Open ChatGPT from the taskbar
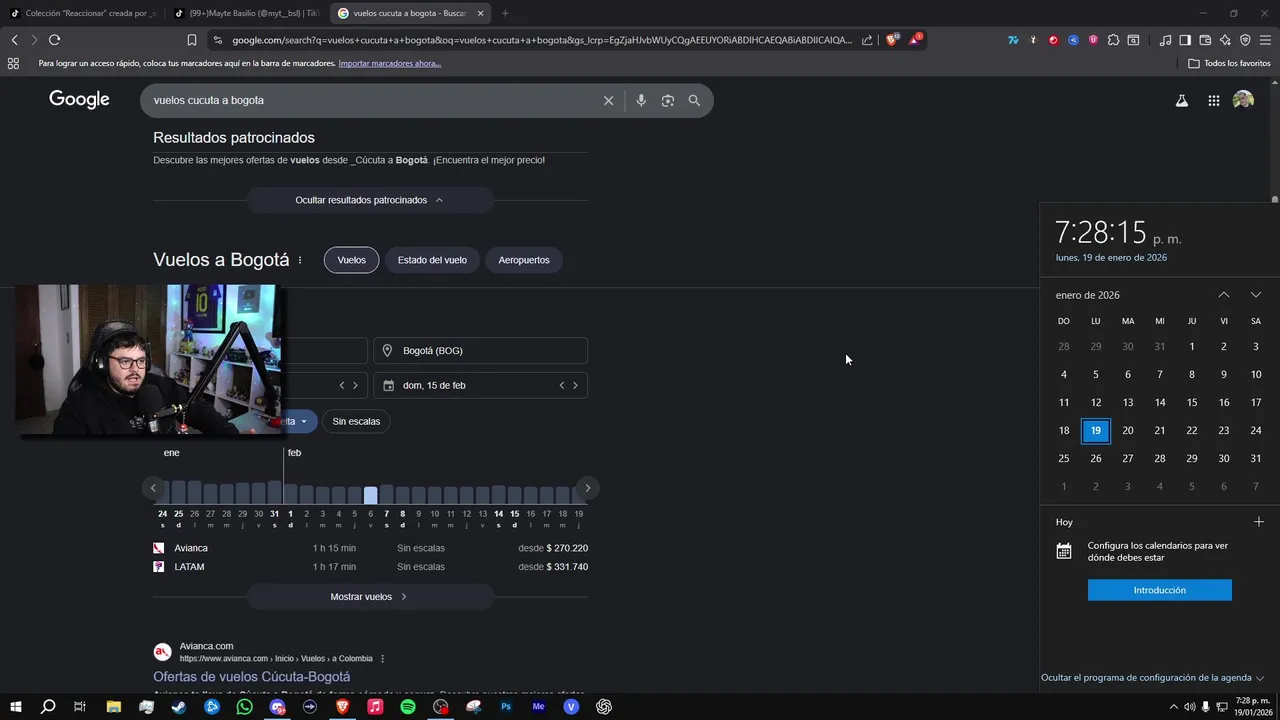This screenshot has width=1280, height=720. [604, 707]
